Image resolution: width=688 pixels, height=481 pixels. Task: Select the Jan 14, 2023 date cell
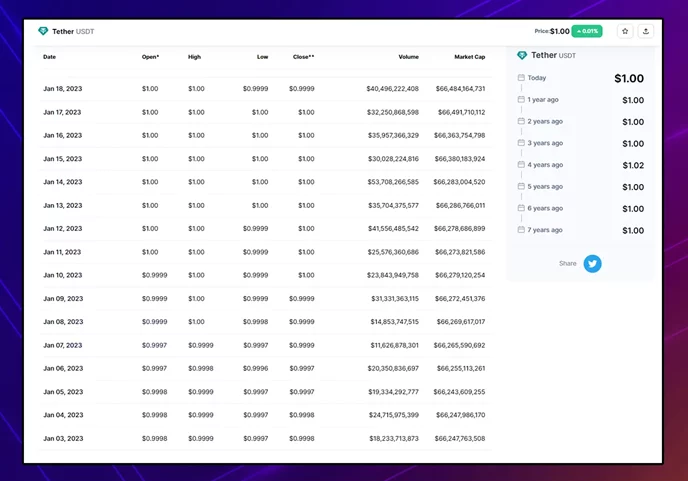click(x=63, y=182)
